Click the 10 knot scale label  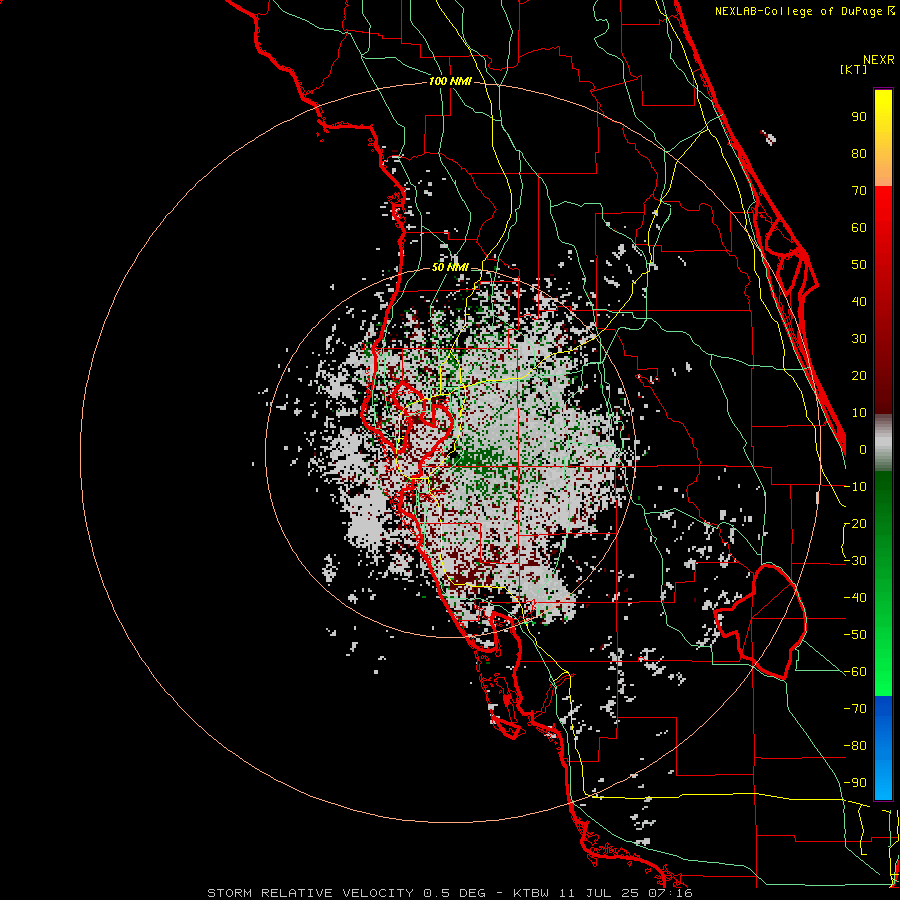click(859, 413)
